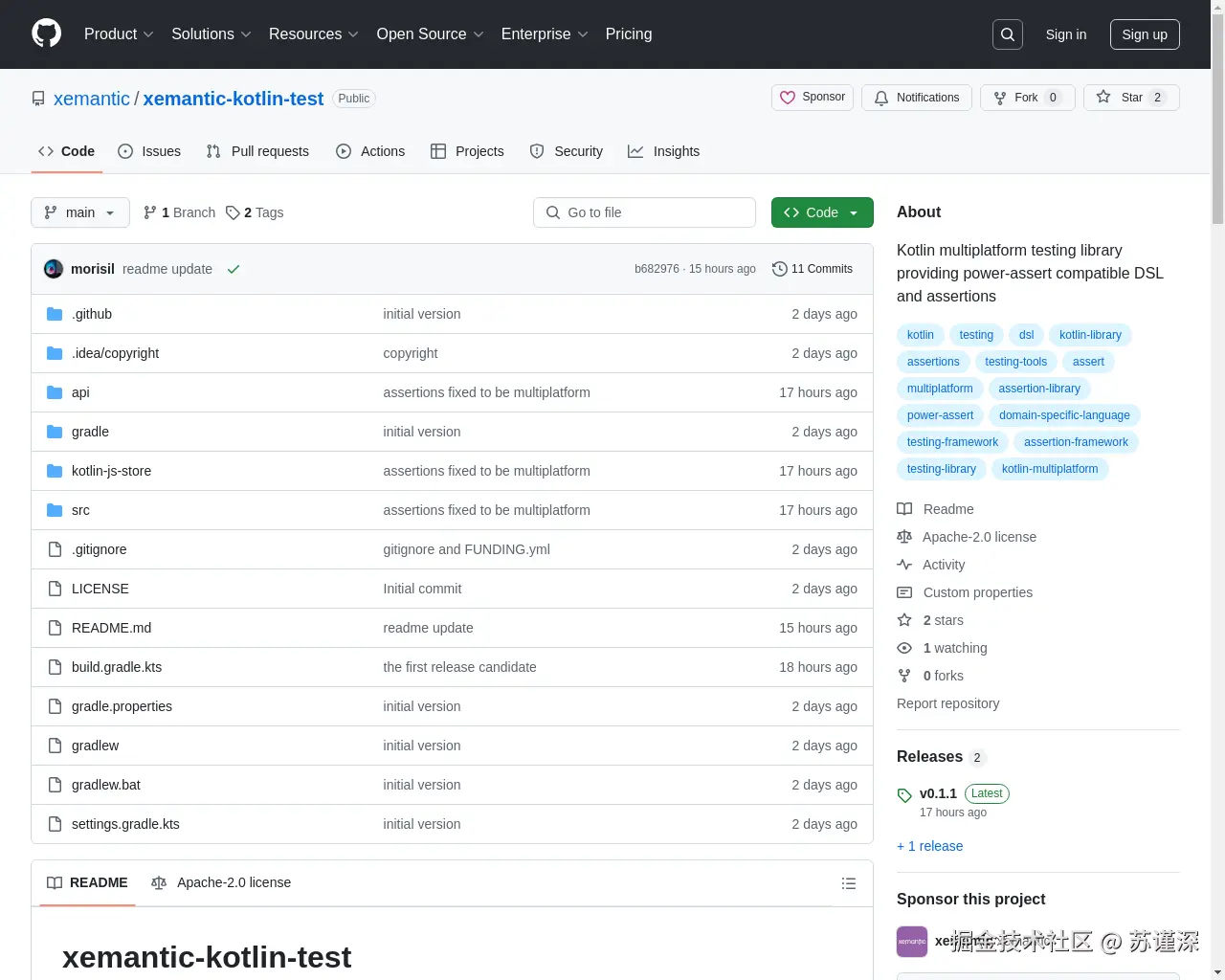Open the build.gradle.kts file
The height and width of the screenshot is (980, 1225).
(117, 667)
